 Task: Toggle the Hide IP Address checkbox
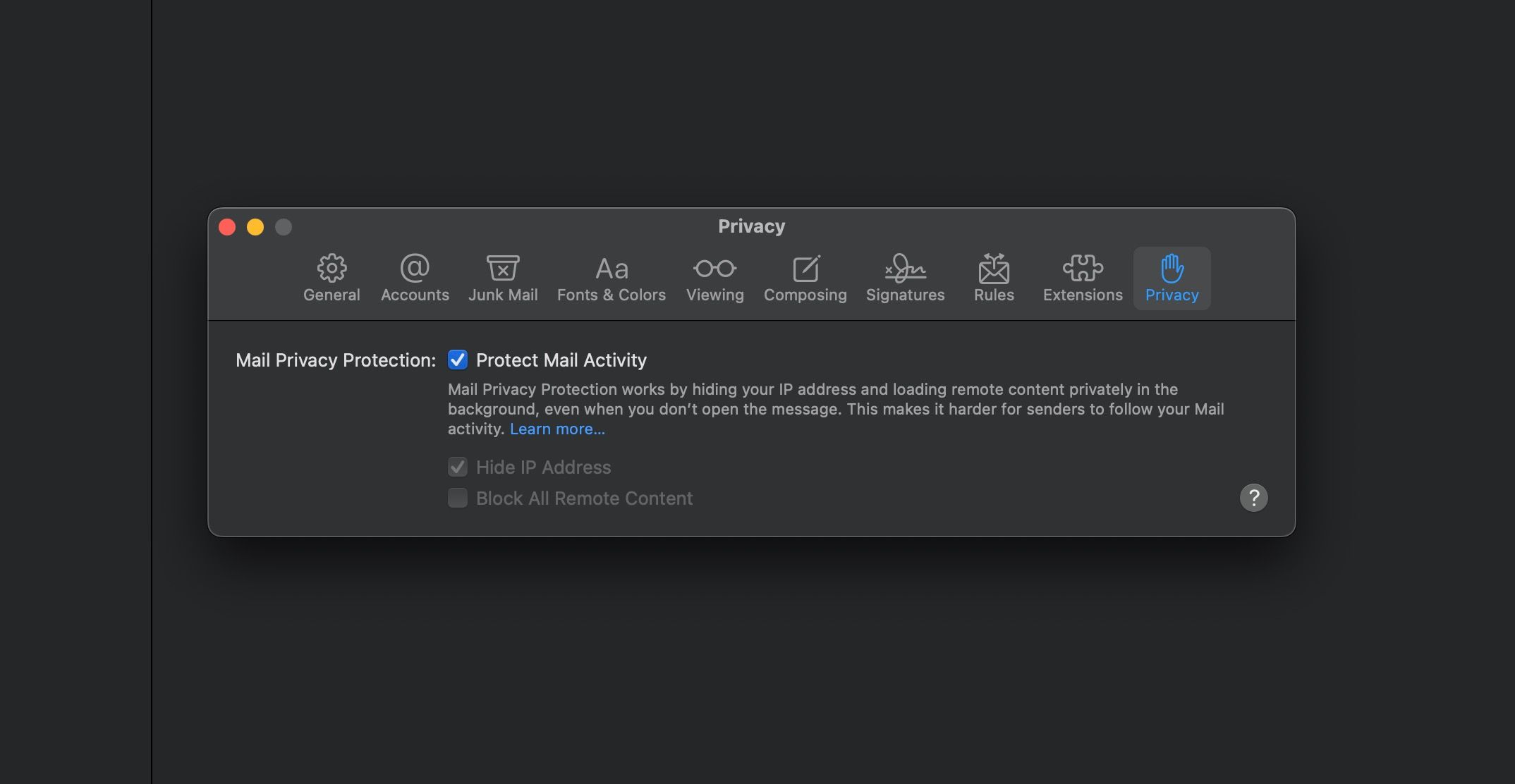(x=458, y=467)
